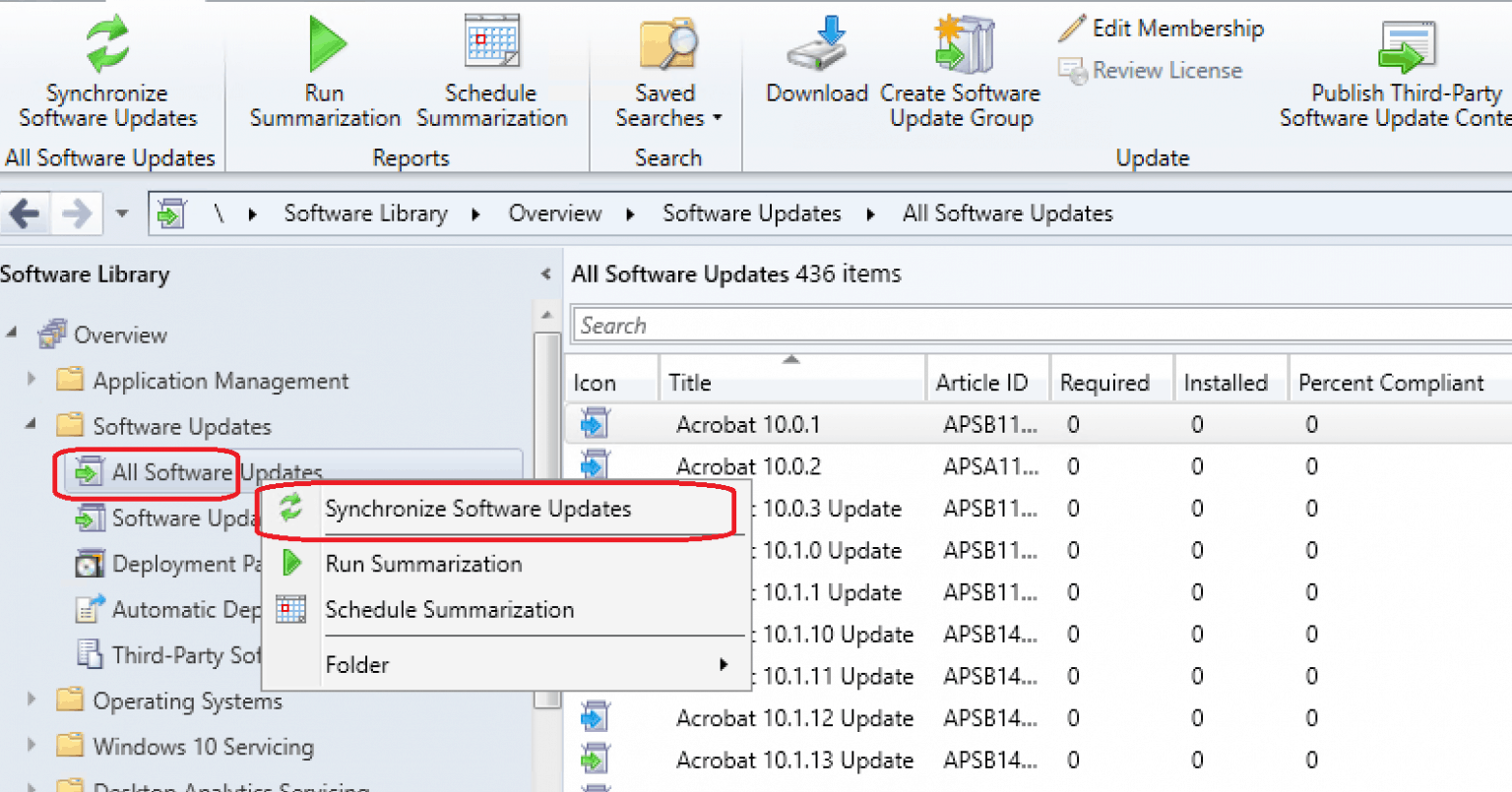Click the Windows 10 Servicing folder icon
The height and width of the screenshot is (792, 1512).
[x=70, y=745]
